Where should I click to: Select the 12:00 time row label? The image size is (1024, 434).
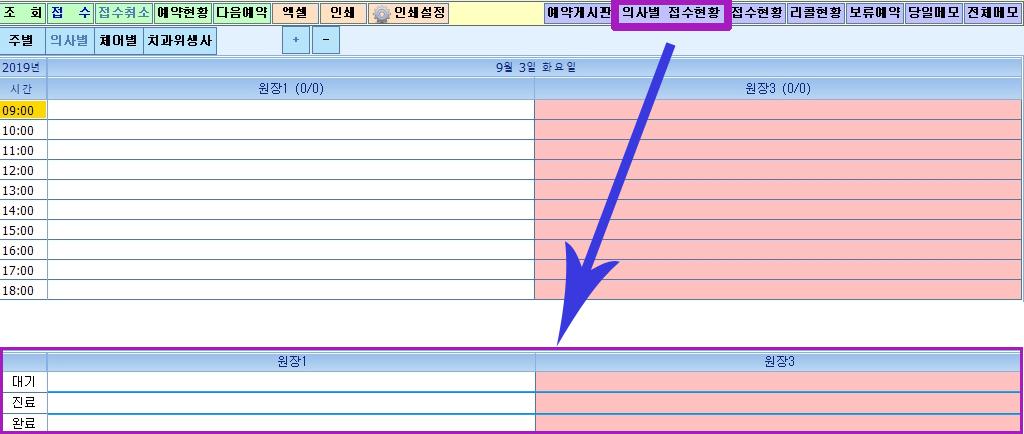point(23,170)
